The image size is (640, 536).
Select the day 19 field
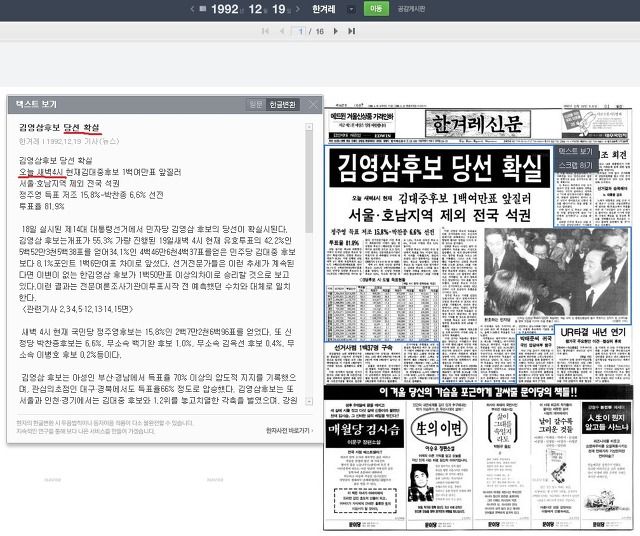tap(278, 9)
